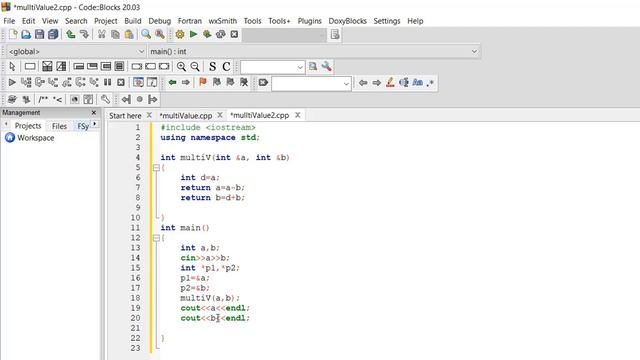The image size is (640, 360).
Task: Open the Plugins menu
Action: (x=309, y=21)
